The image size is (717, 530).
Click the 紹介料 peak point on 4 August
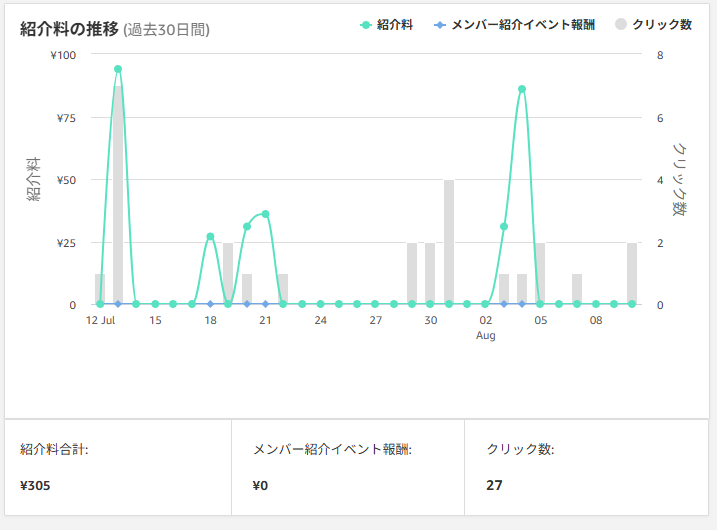pos(522,89)
